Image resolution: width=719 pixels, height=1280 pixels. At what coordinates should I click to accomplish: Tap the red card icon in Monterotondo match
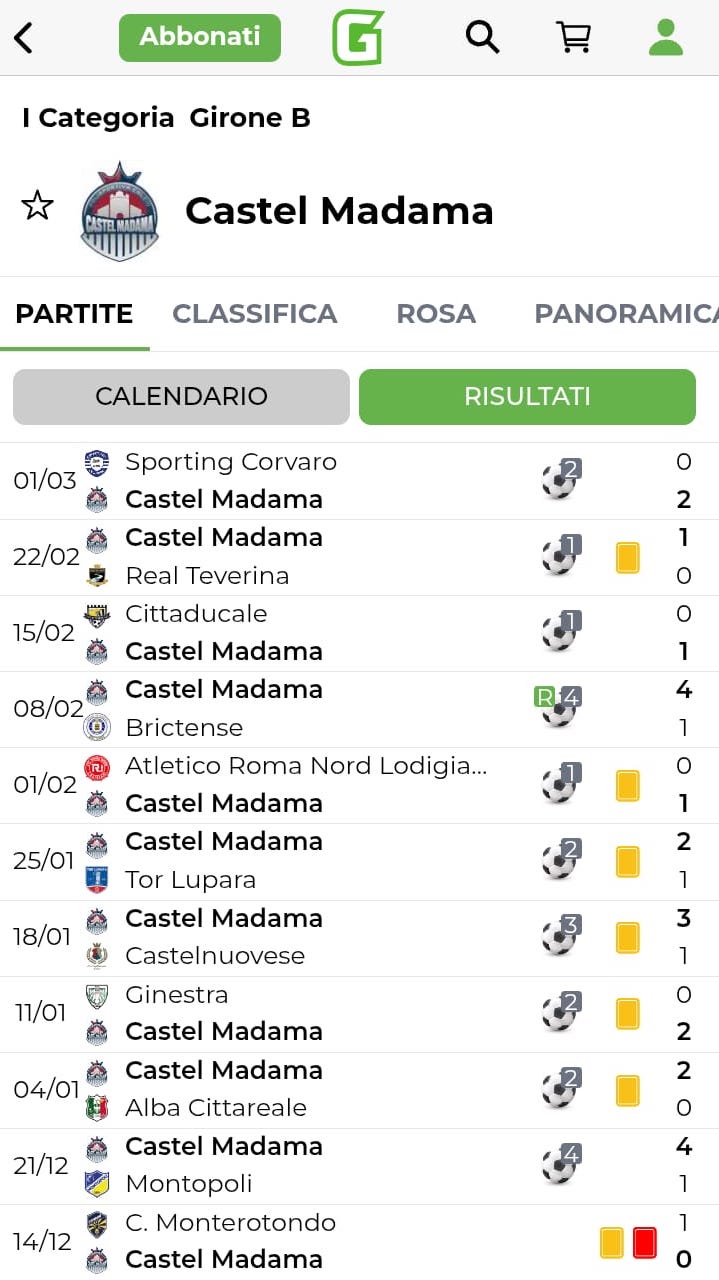(644, 1242)
